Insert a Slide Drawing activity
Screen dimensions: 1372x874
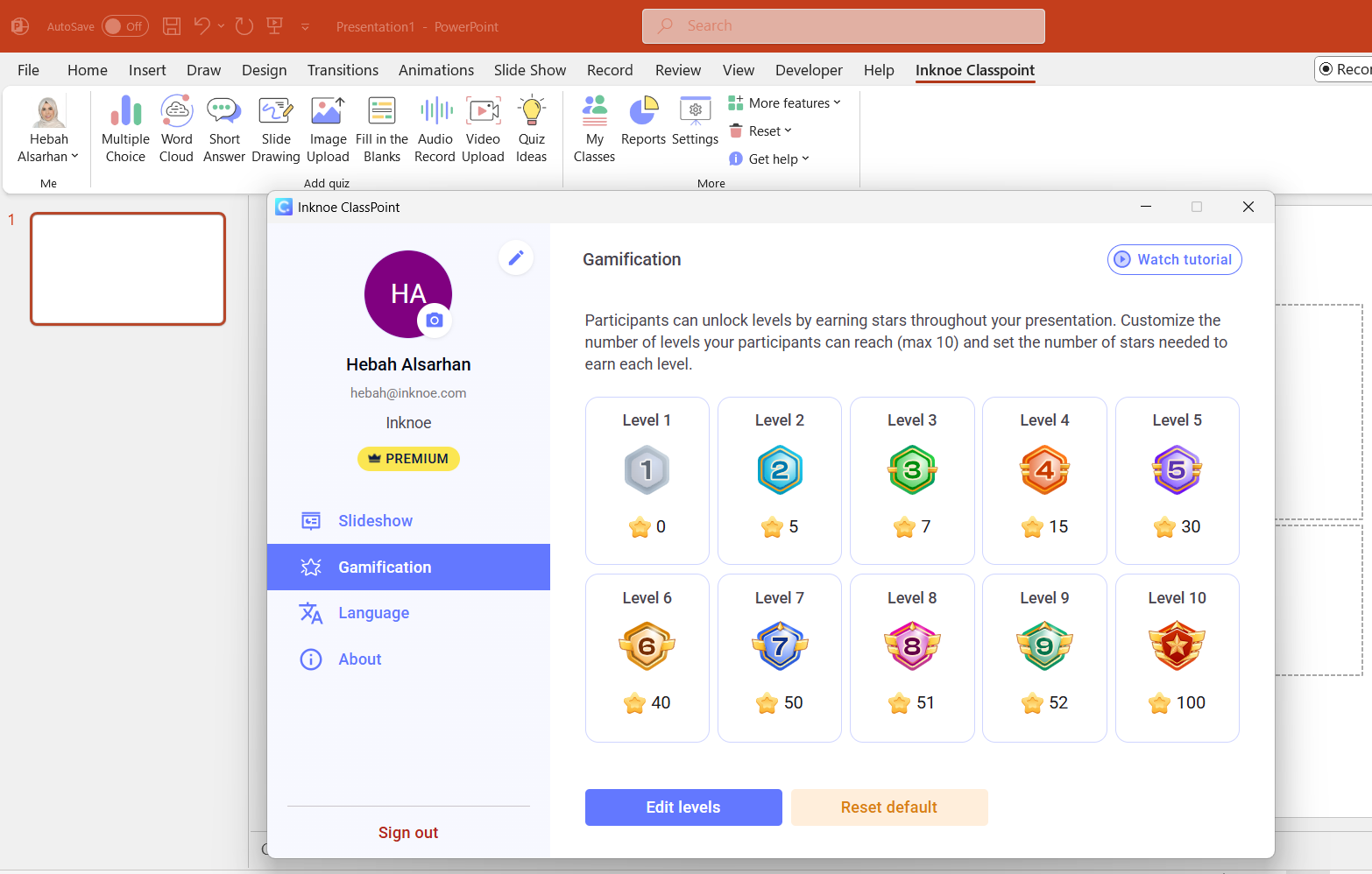pos(276,130)
